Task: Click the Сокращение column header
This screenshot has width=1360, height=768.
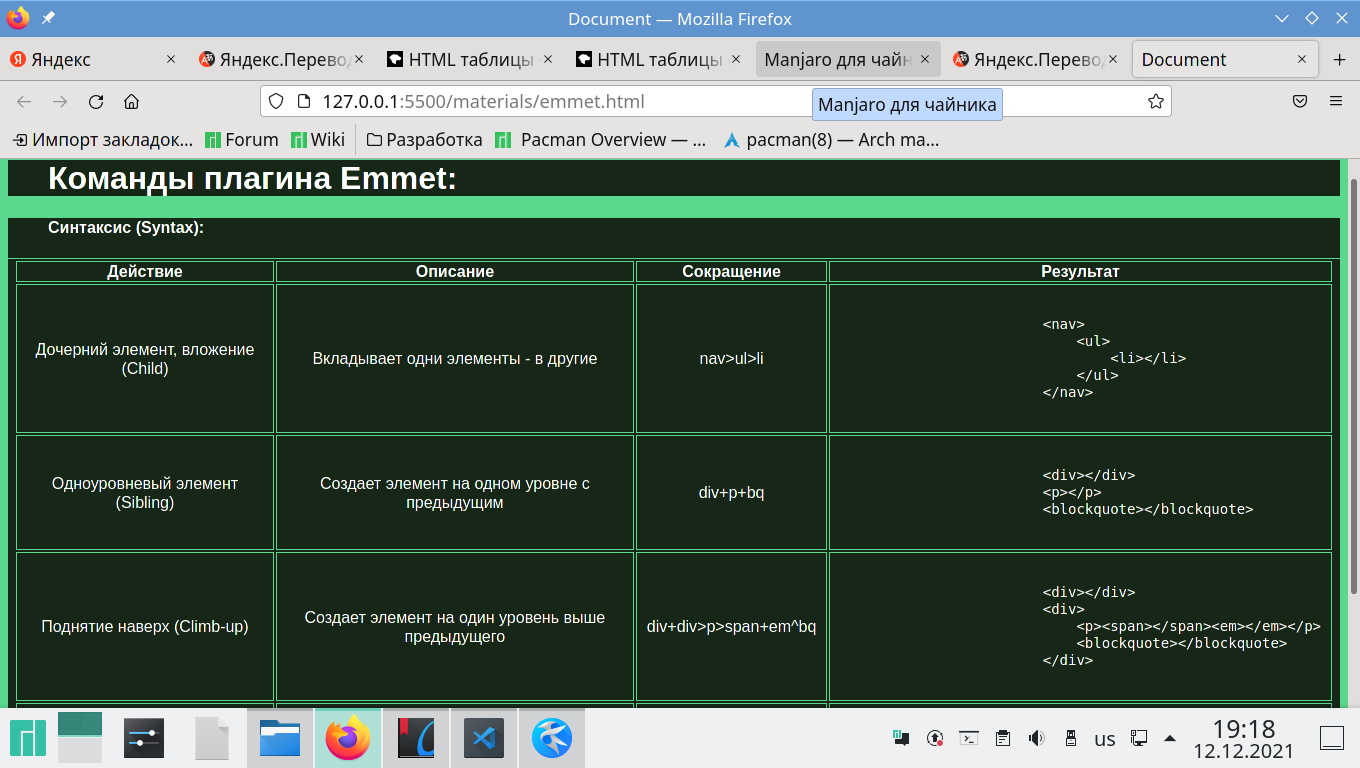Action: point(731,272)
